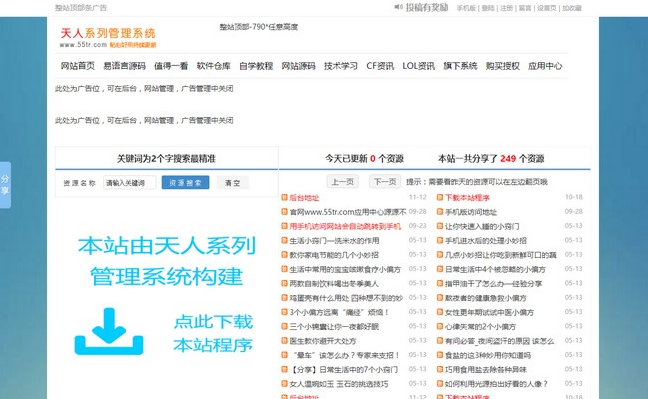The height and width of the screenshot is (399, 648).
Task: Open 几点小妙招让你吃到新鲜可口的藕 article
Action: (x=501, y=255)
